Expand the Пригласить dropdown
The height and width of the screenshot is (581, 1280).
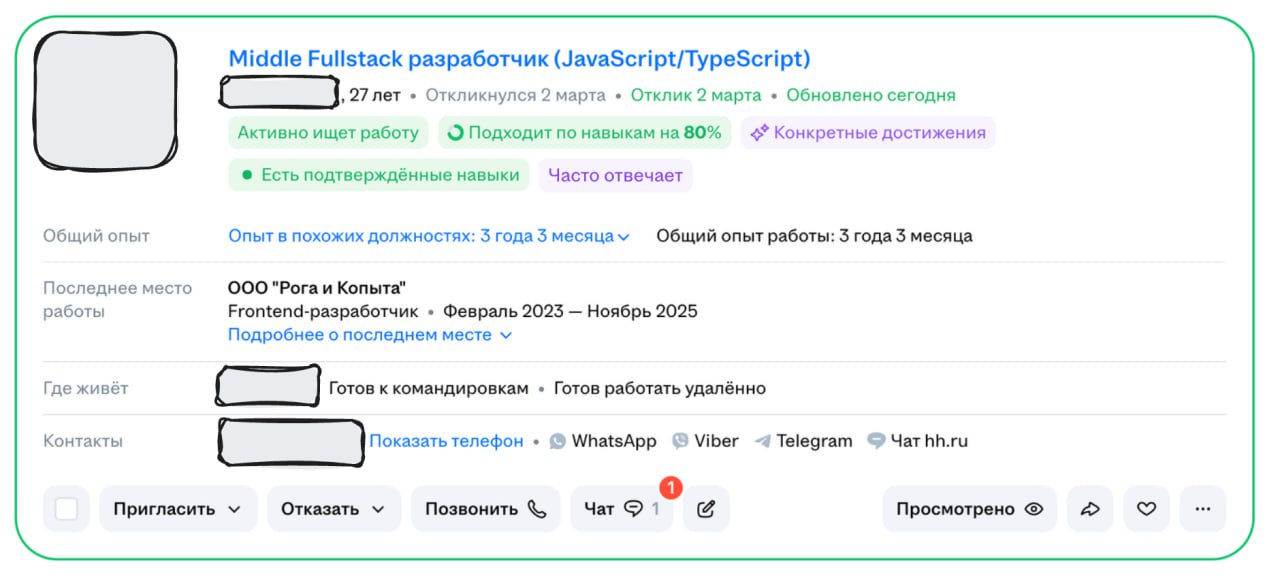point(178,509)
